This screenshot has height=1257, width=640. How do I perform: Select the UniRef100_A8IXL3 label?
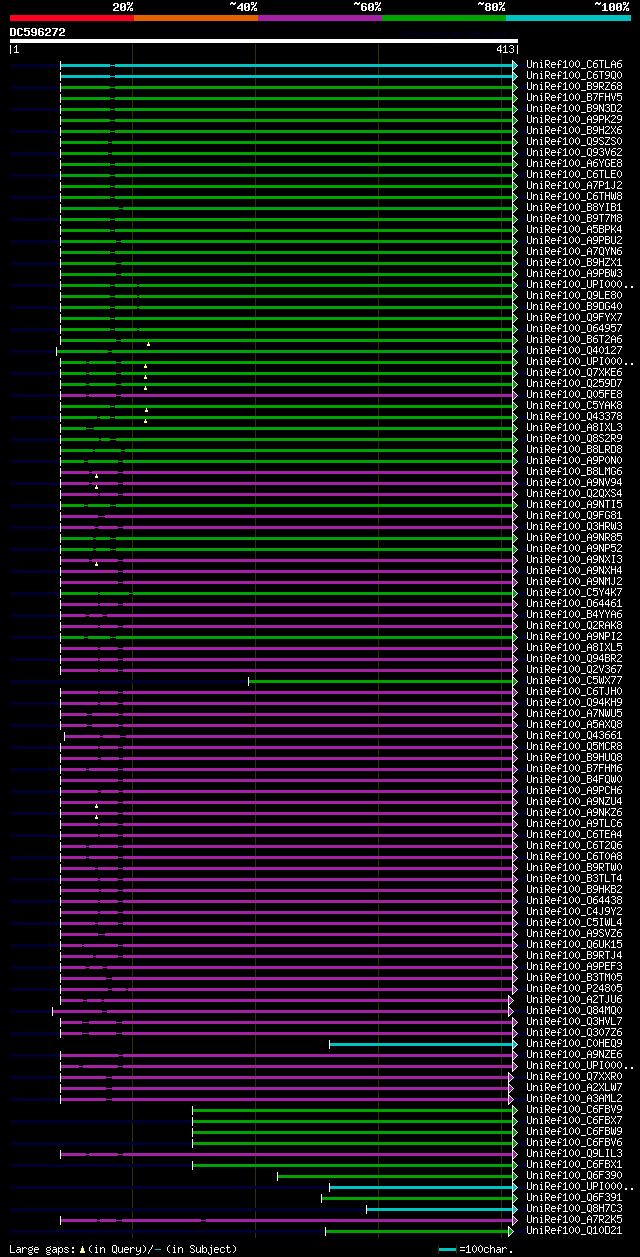[x=574, y=427]
